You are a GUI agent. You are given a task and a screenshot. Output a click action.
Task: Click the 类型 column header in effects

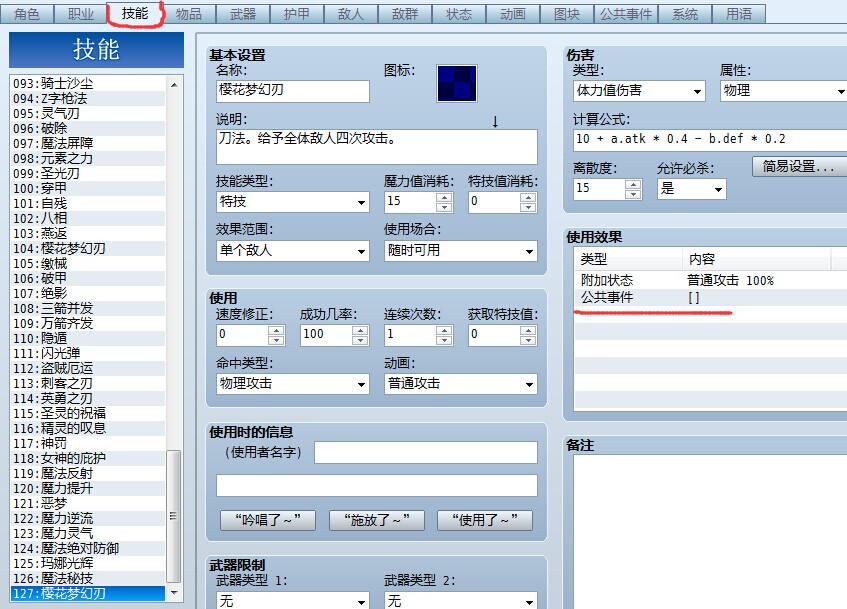(628, 259)
